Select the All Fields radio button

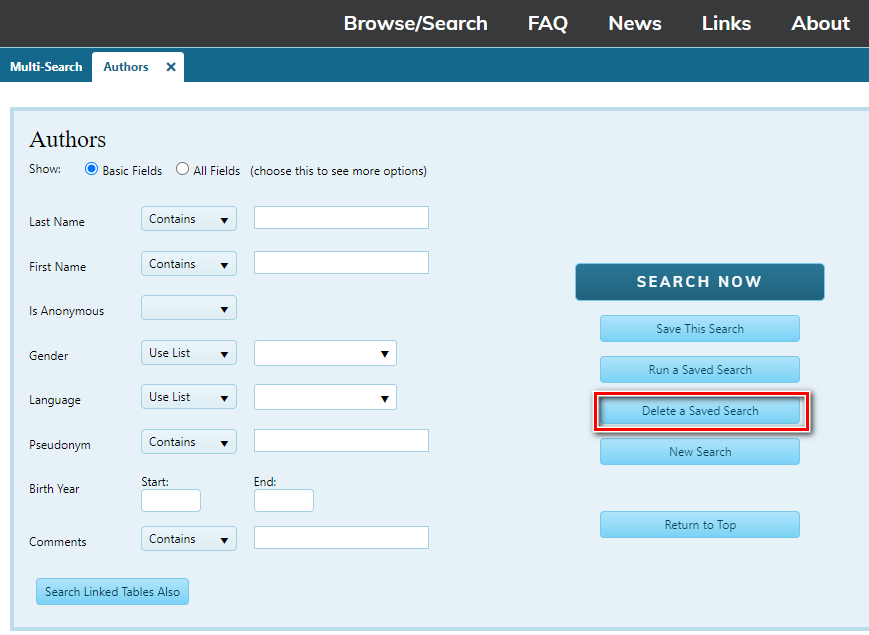(182, 169)
